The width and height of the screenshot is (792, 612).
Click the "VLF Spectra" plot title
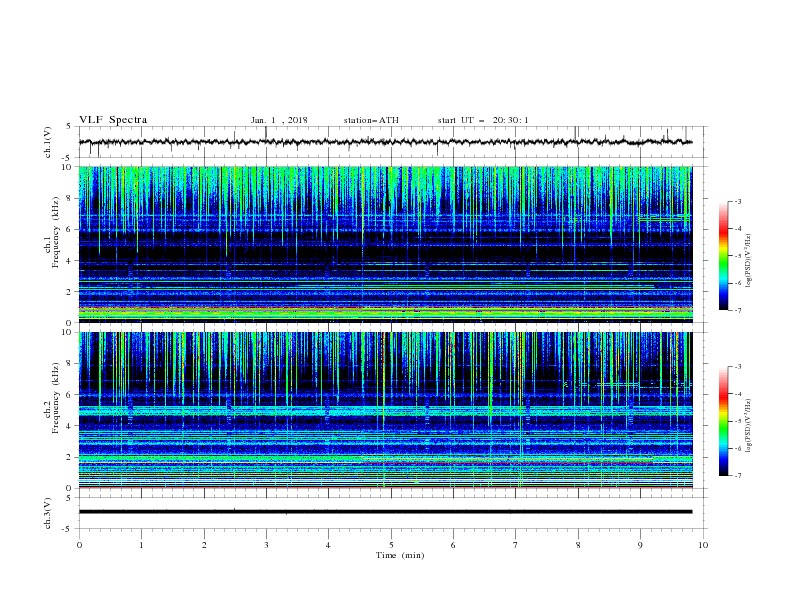(113, 120)
